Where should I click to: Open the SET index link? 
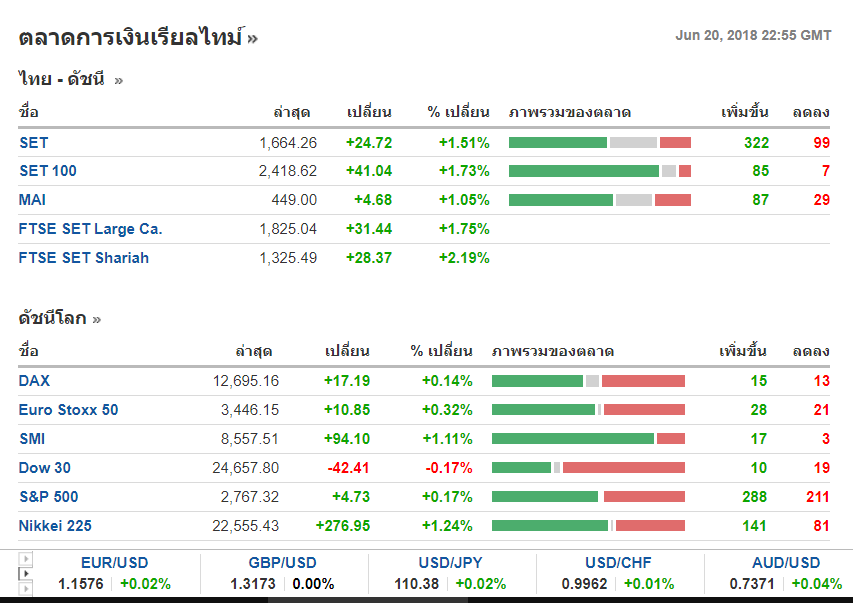coord(33,143)
